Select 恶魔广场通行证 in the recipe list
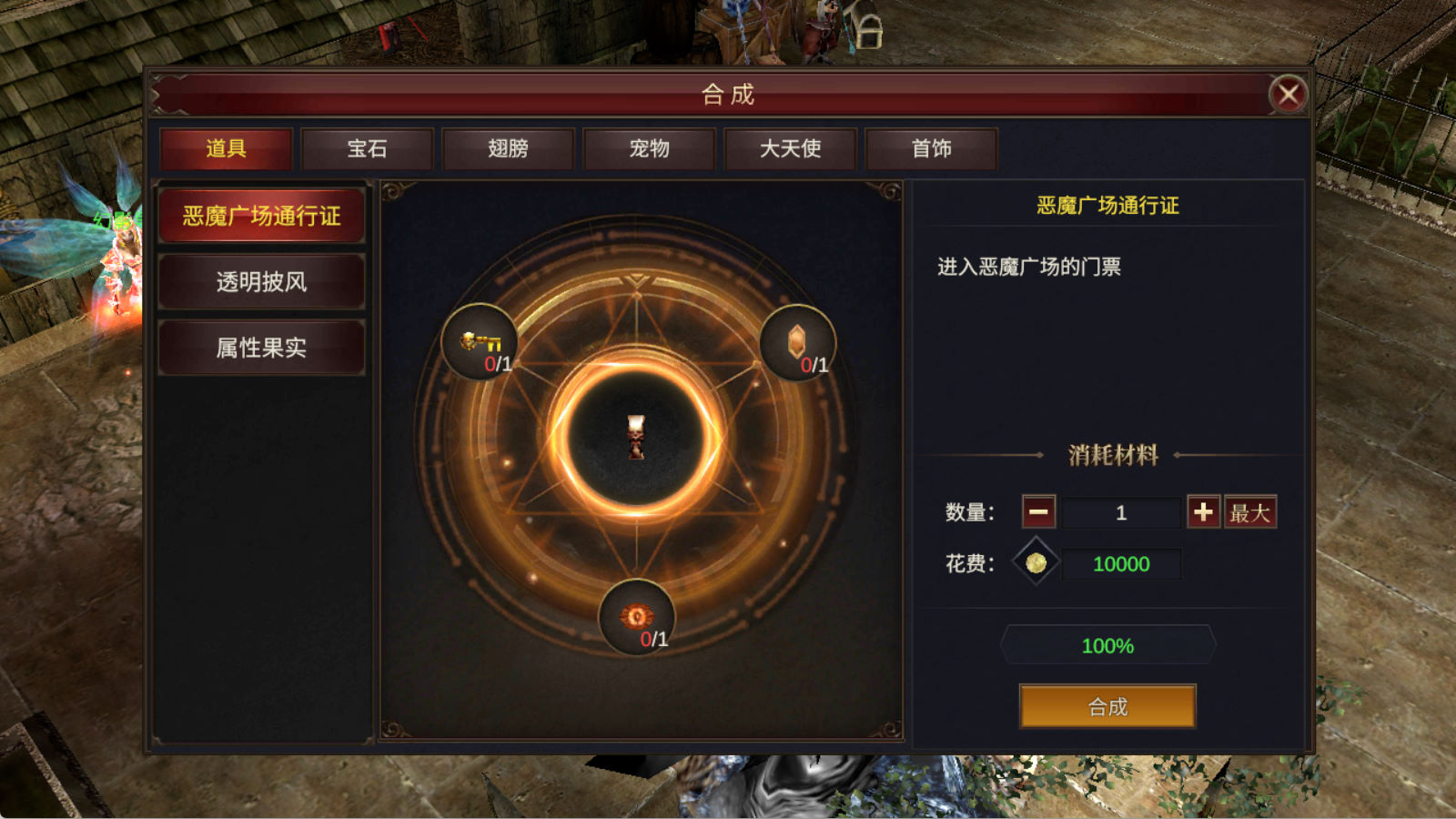This screenshot has width=1456, height=819. 262,216
